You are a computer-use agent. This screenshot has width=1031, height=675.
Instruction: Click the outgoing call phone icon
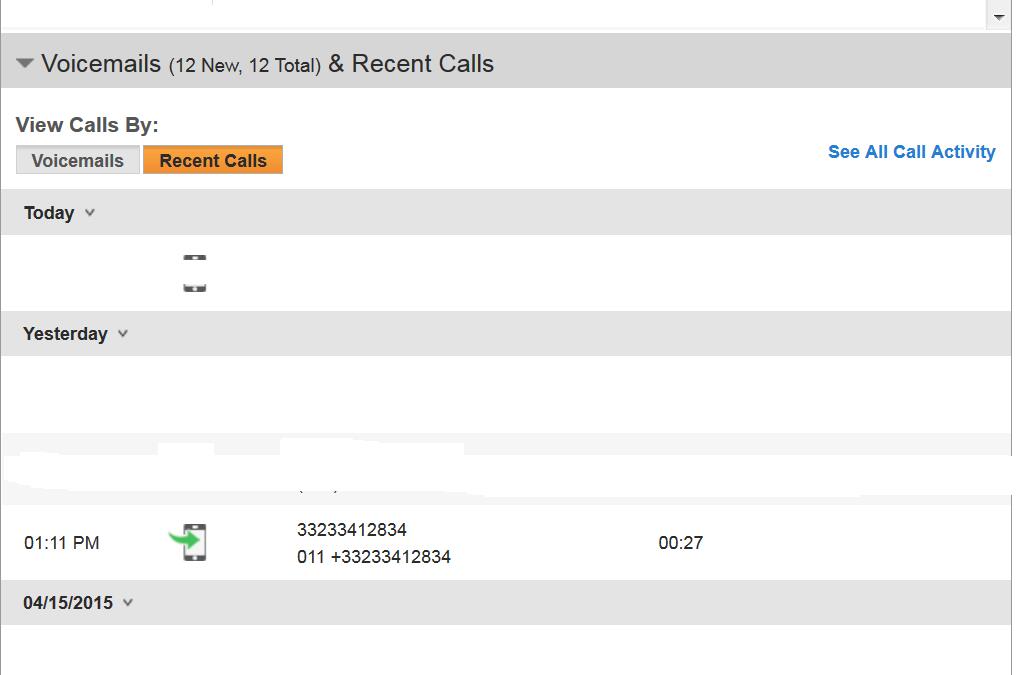tap(188, 542)
